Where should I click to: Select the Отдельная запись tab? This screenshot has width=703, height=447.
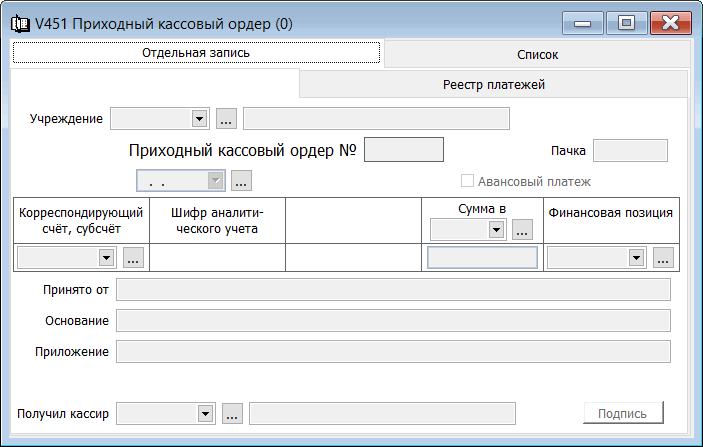pyautogui.click(x=196, y=52)
